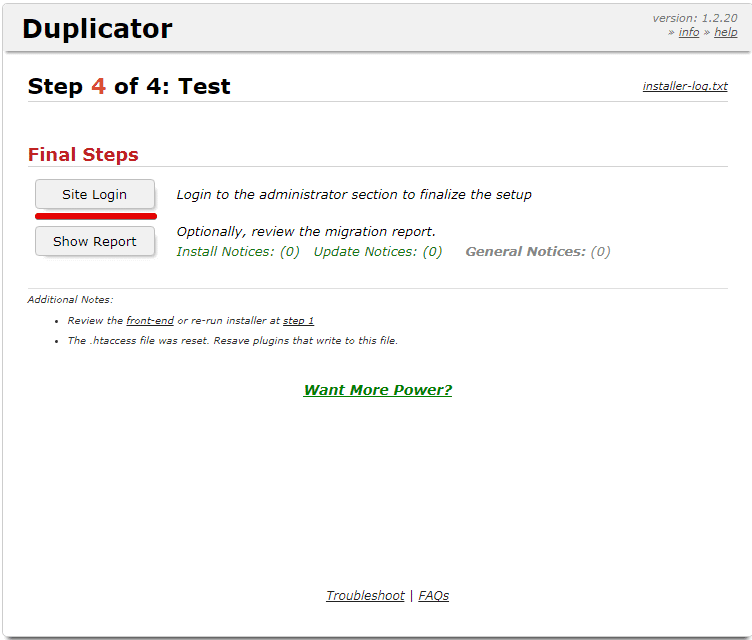
Task: Open the Troubleshoot link
Action: tap(365, 595)
